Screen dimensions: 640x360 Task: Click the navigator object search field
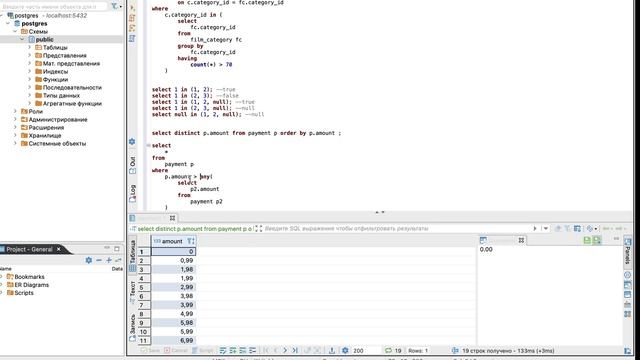(54, 7)
